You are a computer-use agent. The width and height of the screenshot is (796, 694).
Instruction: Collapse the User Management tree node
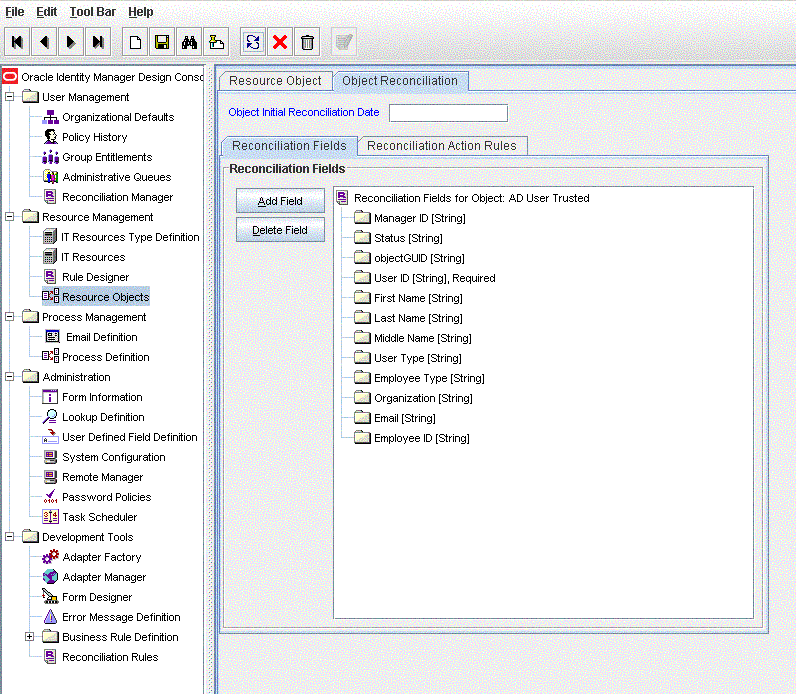10,97
